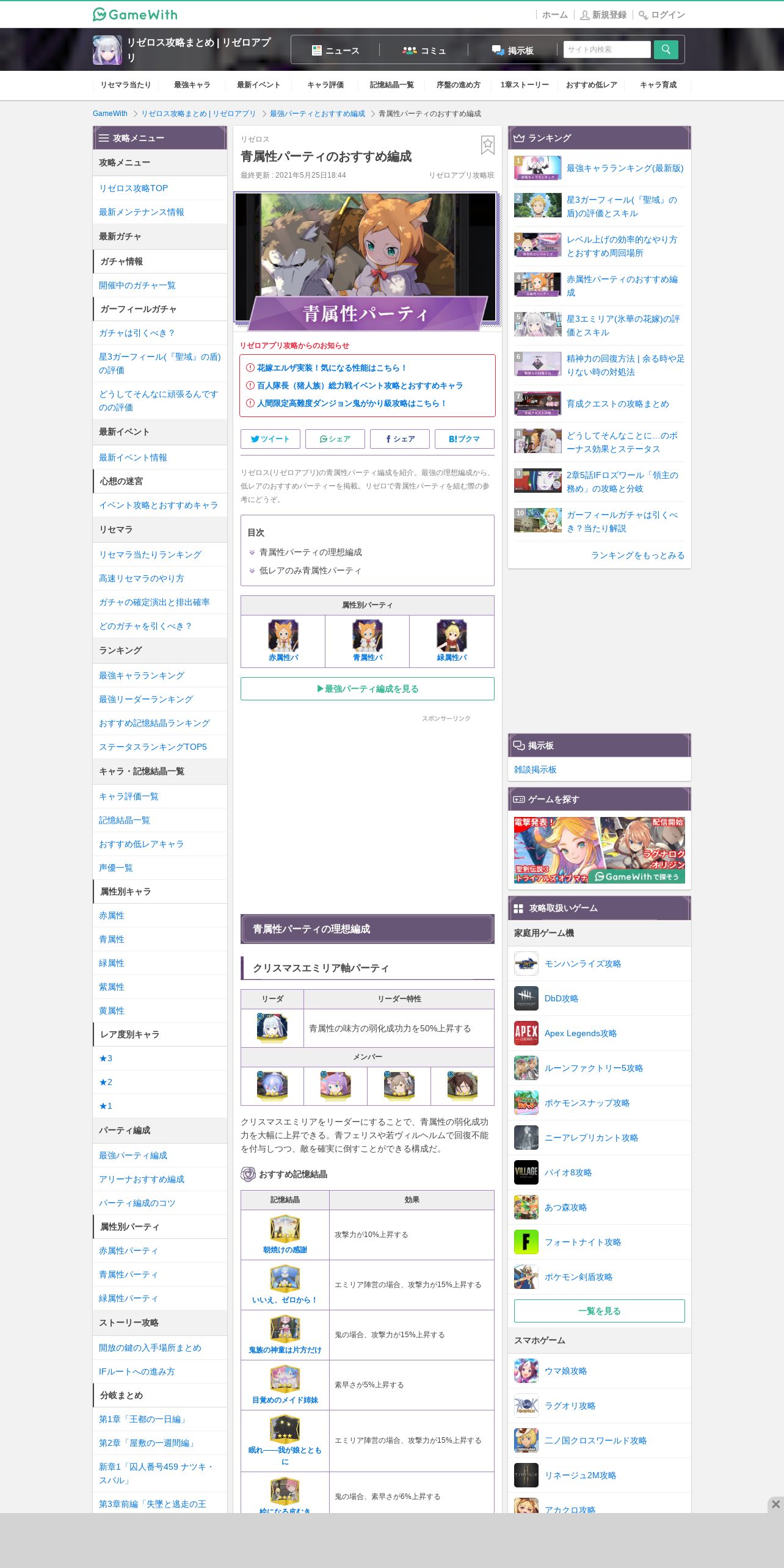The image size is (784, 1568).
Task: Select おすすめ低レア in navigation menu
Action: [x=592, y=85]
